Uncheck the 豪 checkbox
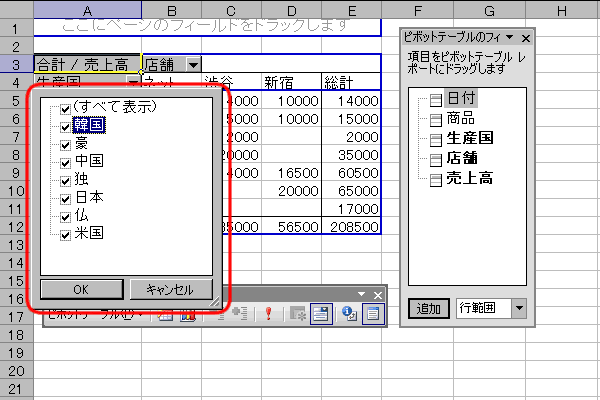Image resolution: width=600 pixels, height=400 pixels. (x=65, y=145)
